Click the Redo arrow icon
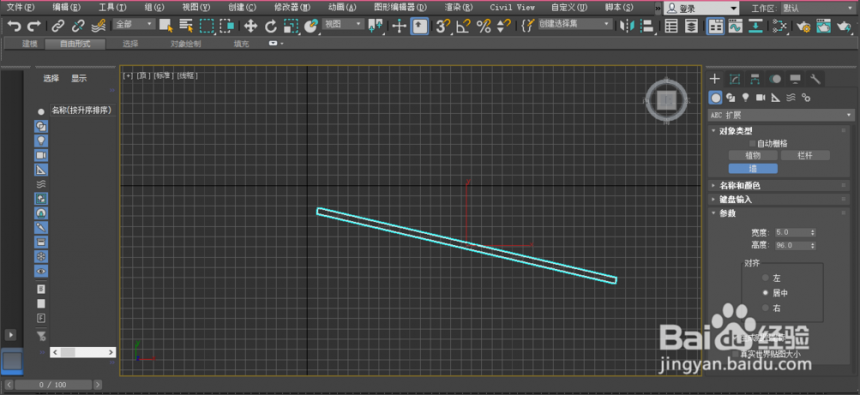This screenshot has height=395, width=860. [x=34, y=26]
